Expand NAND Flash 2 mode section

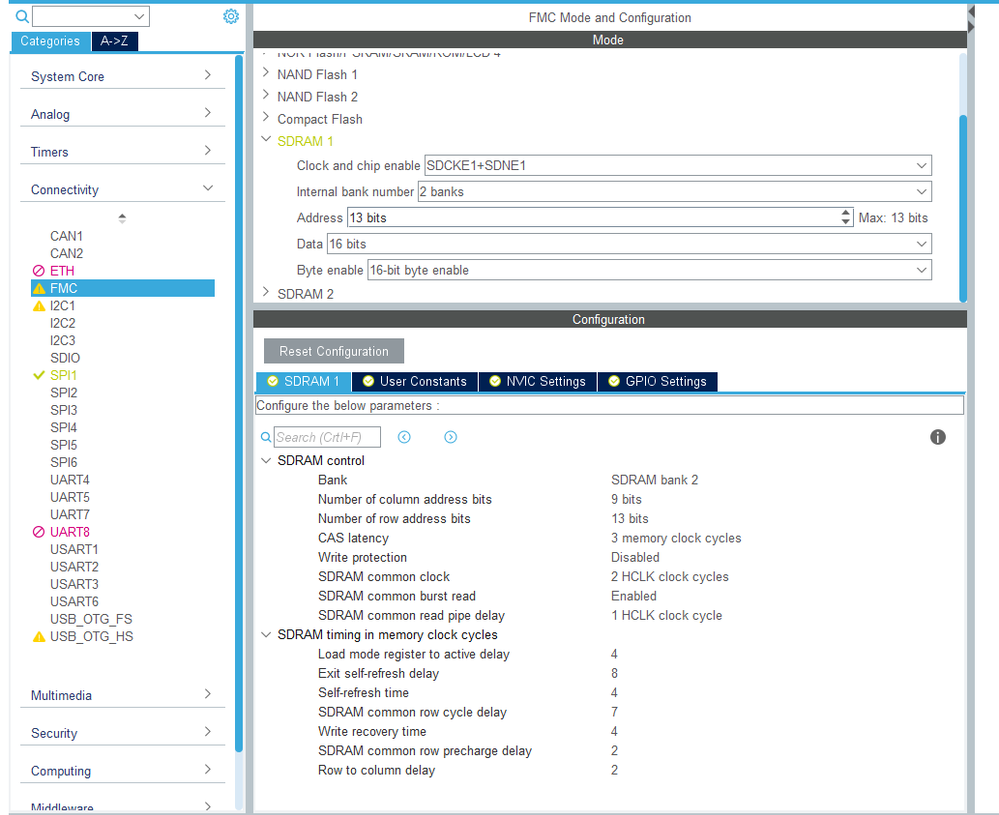(266, 96)
